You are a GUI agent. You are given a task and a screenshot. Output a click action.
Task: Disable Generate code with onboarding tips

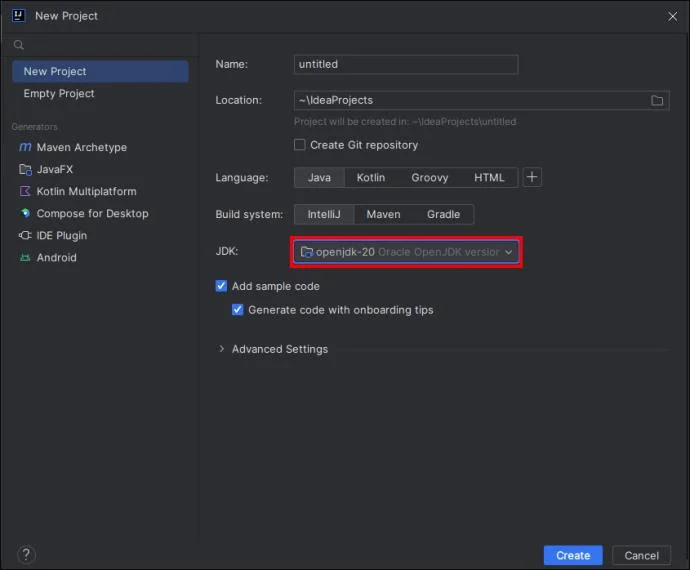[x=238, y=310]
